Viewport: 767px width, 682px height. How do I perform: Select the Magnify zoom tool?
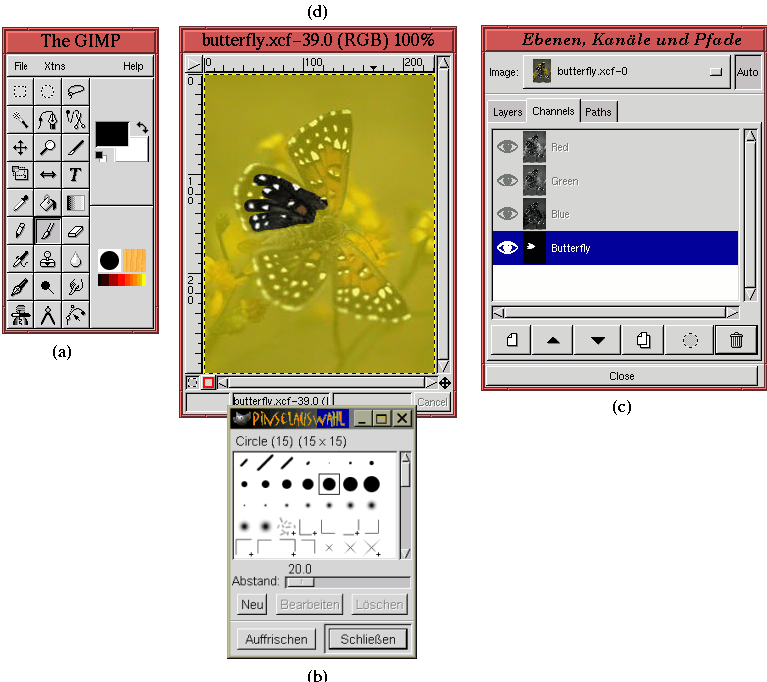pos(47,148)
